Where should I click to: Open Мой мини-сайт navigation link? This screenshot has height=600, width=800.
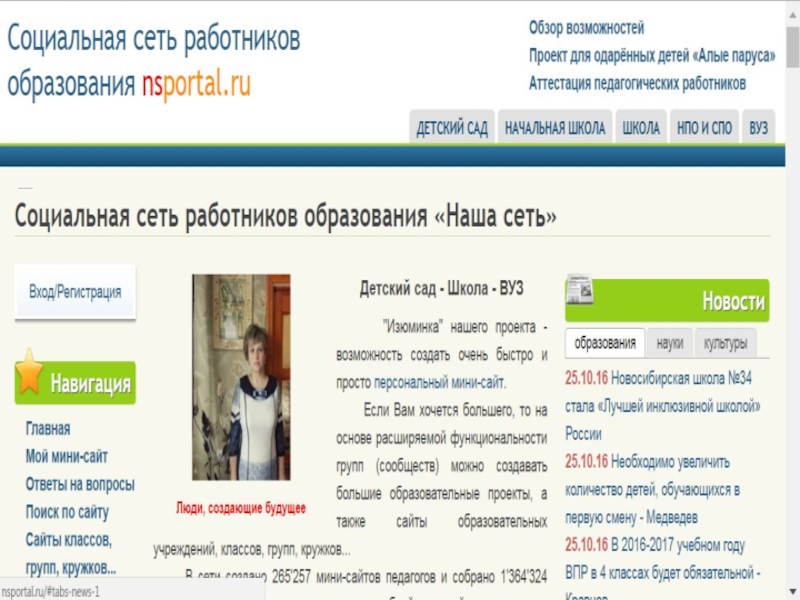(x=66, y=456)
